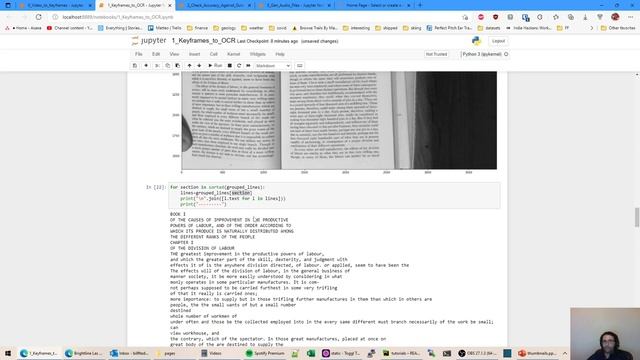Open the File menu

tap(139, 54)
